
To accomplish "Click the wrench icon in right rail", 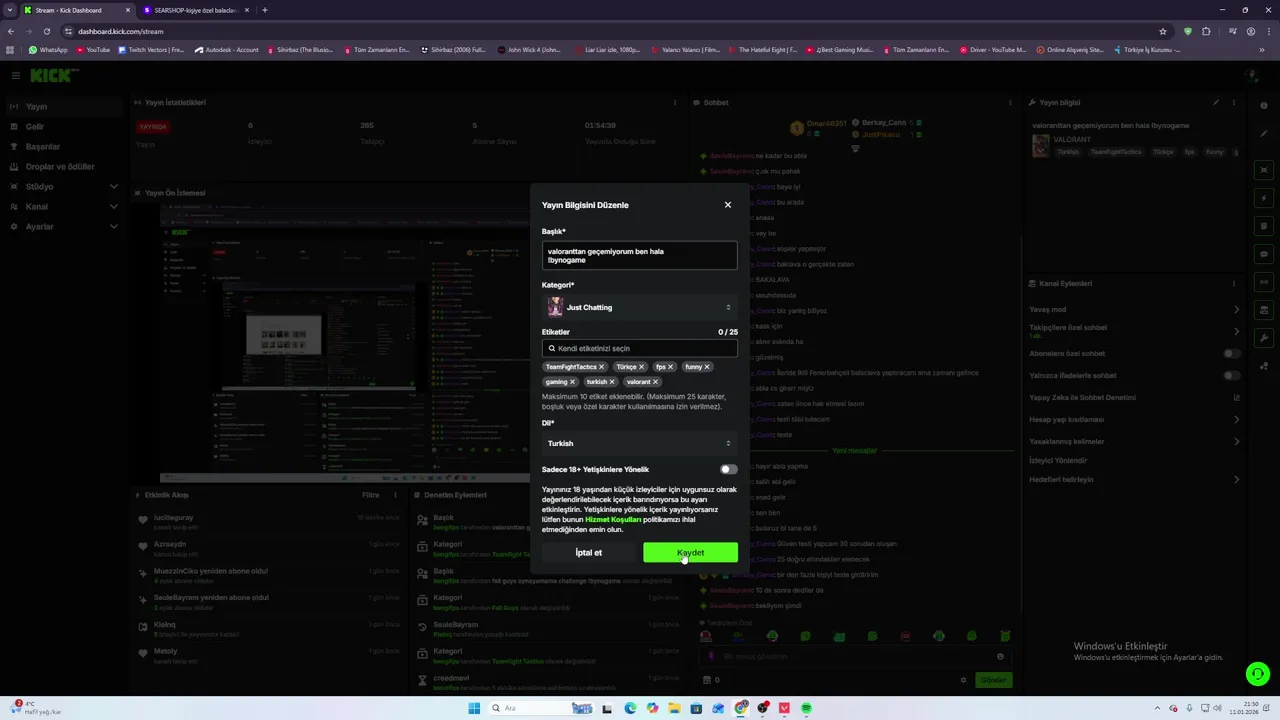I will point(1264,338).
